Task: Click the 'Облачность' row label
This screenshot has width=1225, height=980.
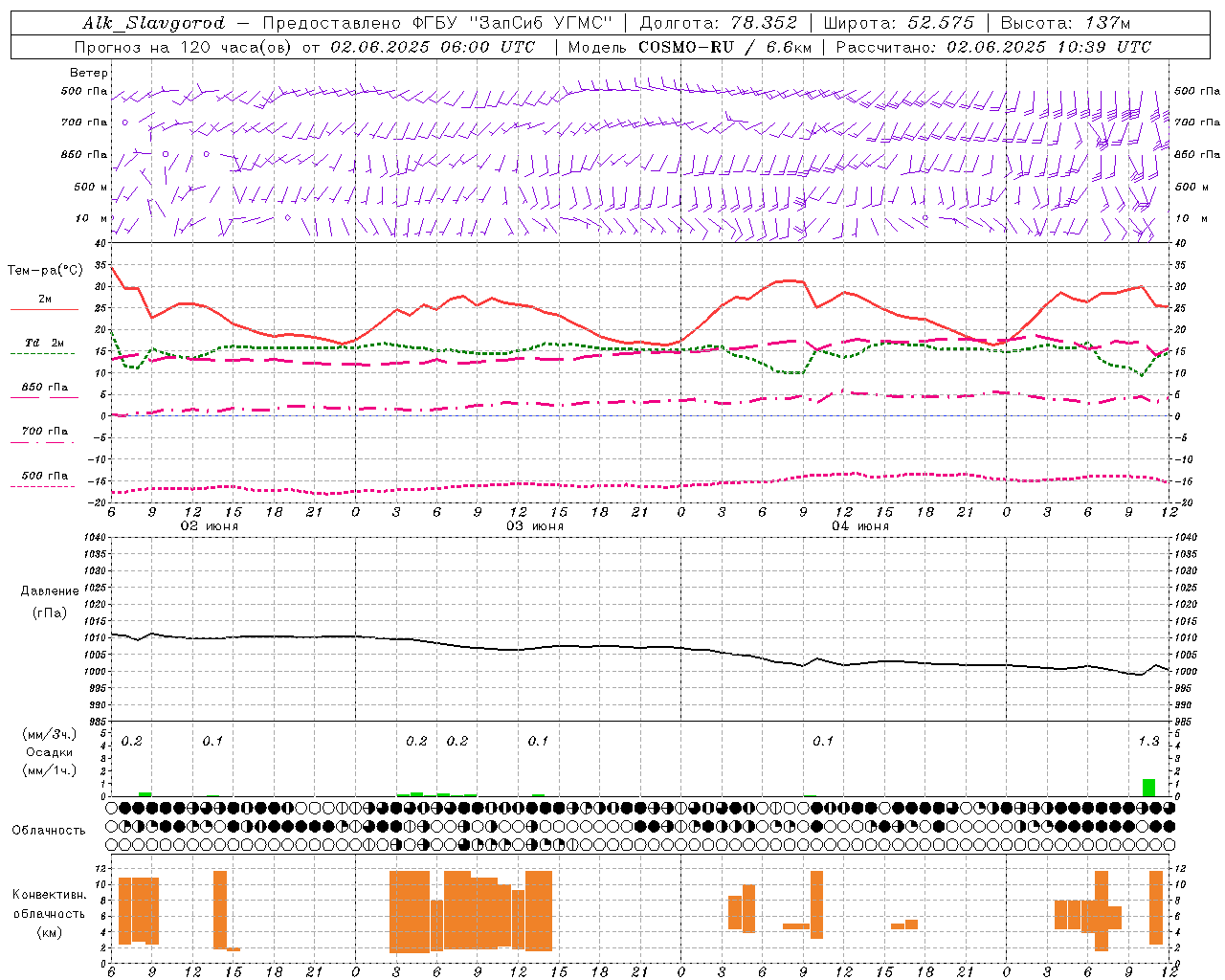Action: pyautogui.click(x=49, y=831)
